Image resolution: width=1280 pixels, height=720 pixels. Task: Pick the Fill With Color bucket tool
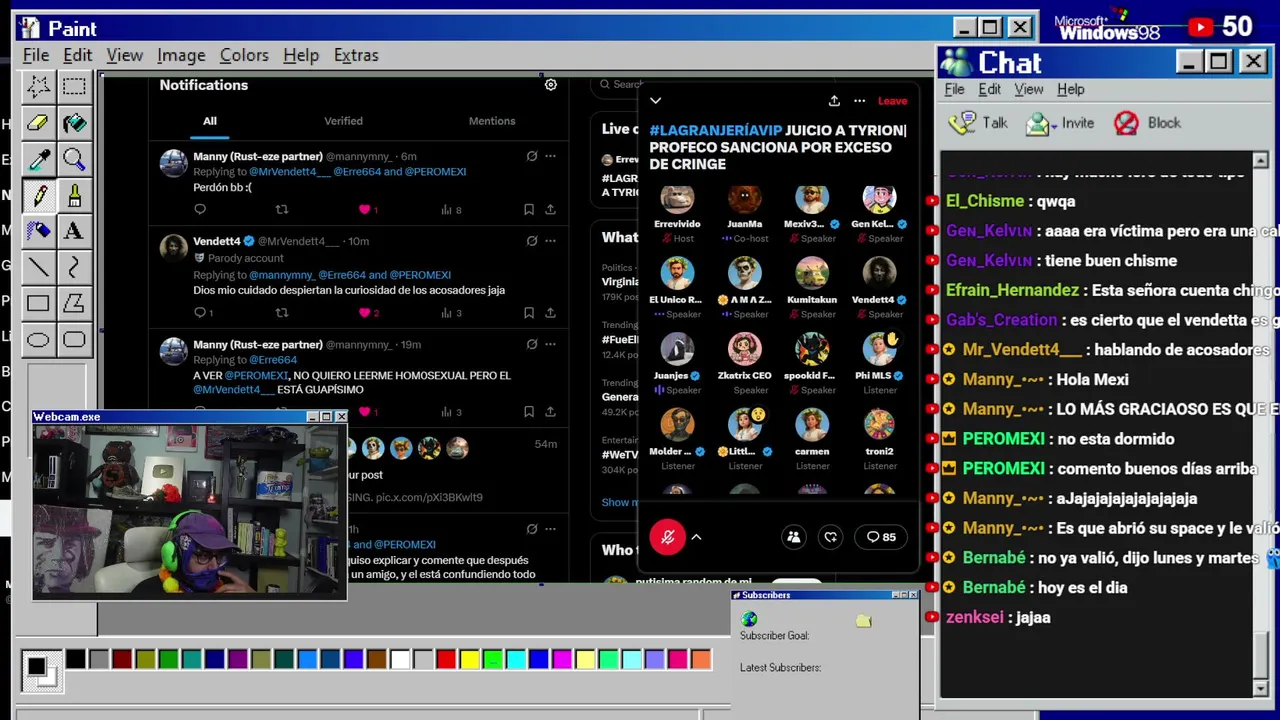click(x=74, y=122)
